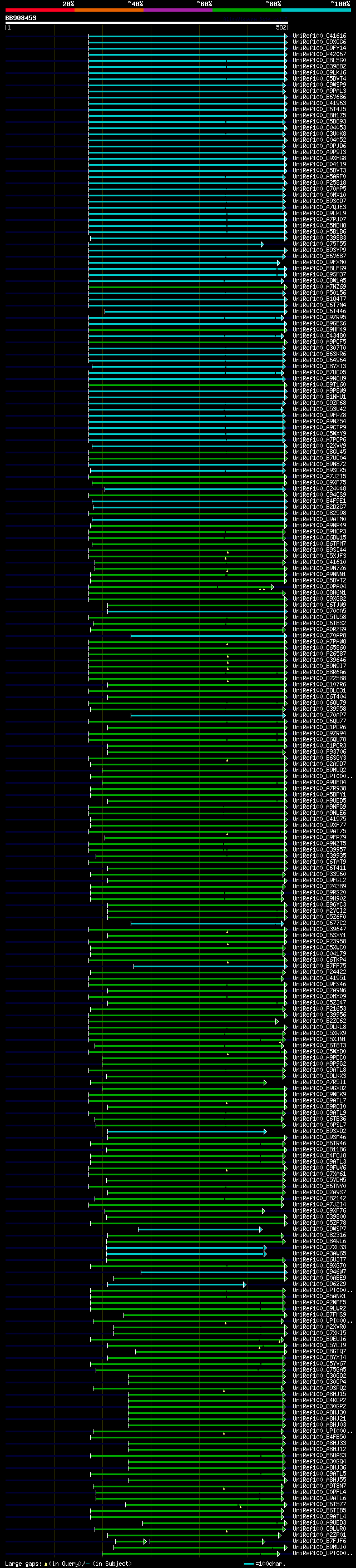Click hit label UniRef100_C6T404
Viewport: 356px width, 1568px height.
pyautogui.click(x=319, y=696)
